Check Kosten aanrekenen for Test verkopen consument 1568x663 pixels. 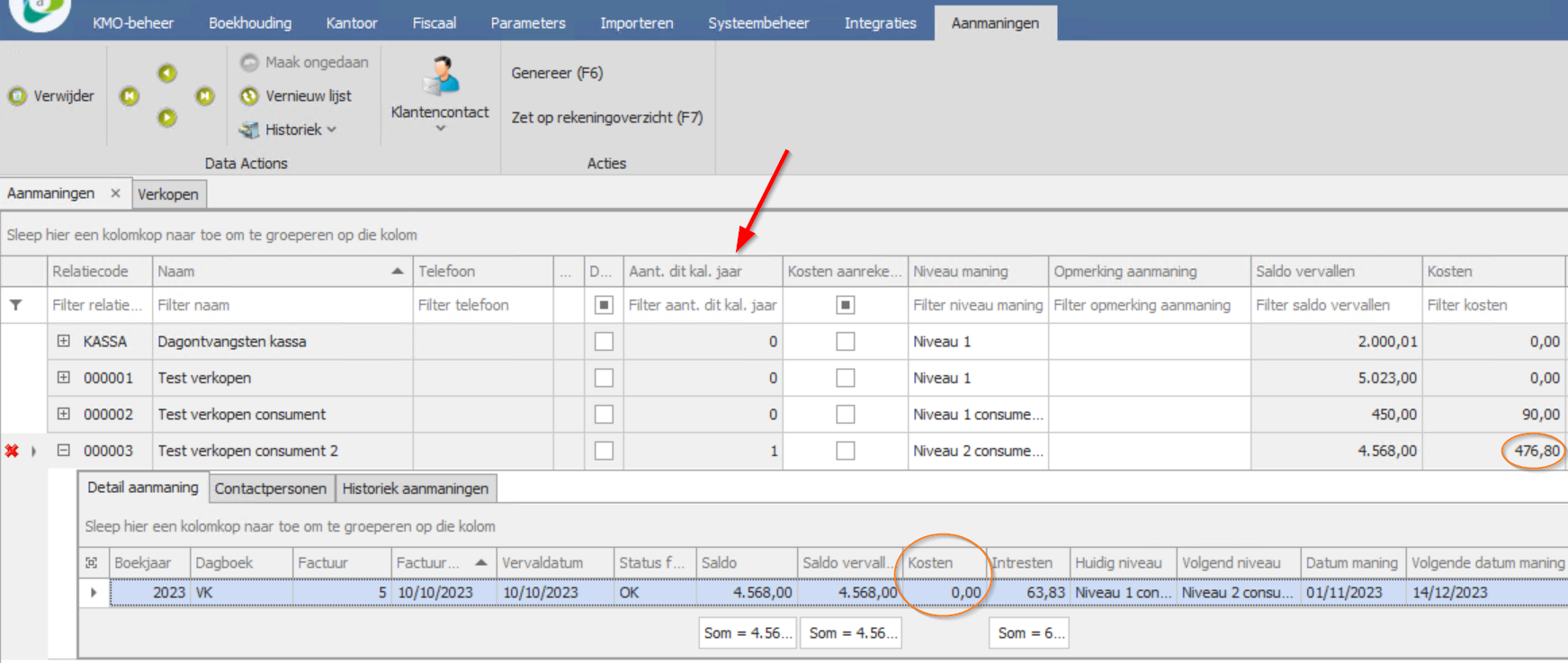coord(845,415)
